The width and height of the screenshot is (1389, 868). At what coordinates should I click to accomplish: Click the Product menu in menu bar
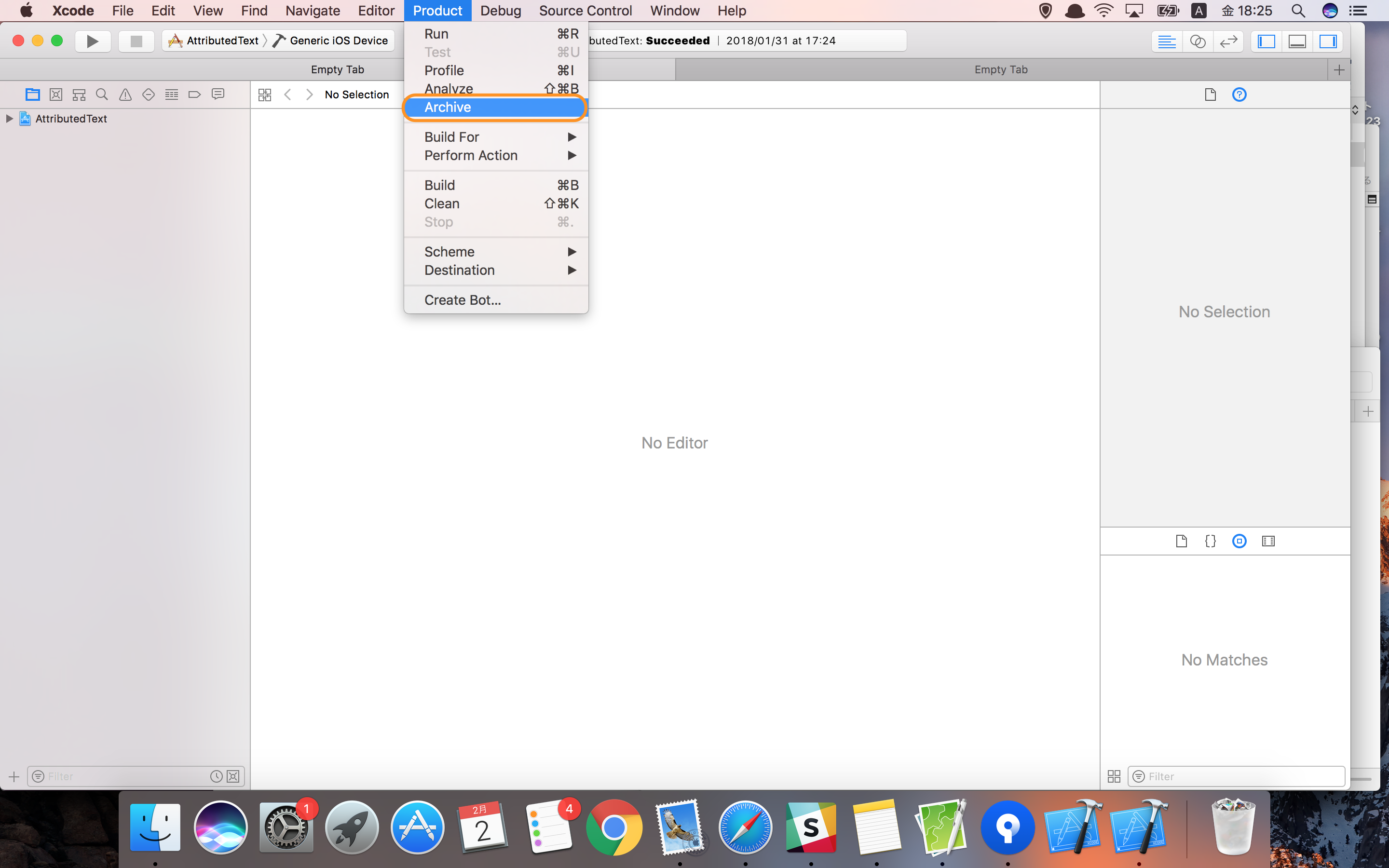(437, 11)
